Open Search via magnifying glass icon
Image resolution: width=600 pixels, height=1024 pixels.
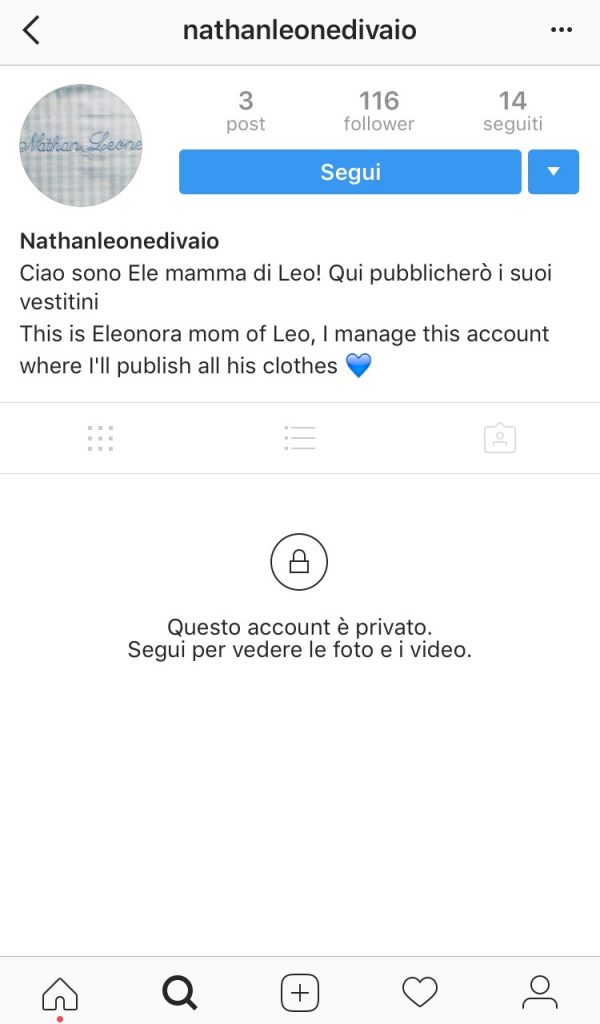[180, 993]
